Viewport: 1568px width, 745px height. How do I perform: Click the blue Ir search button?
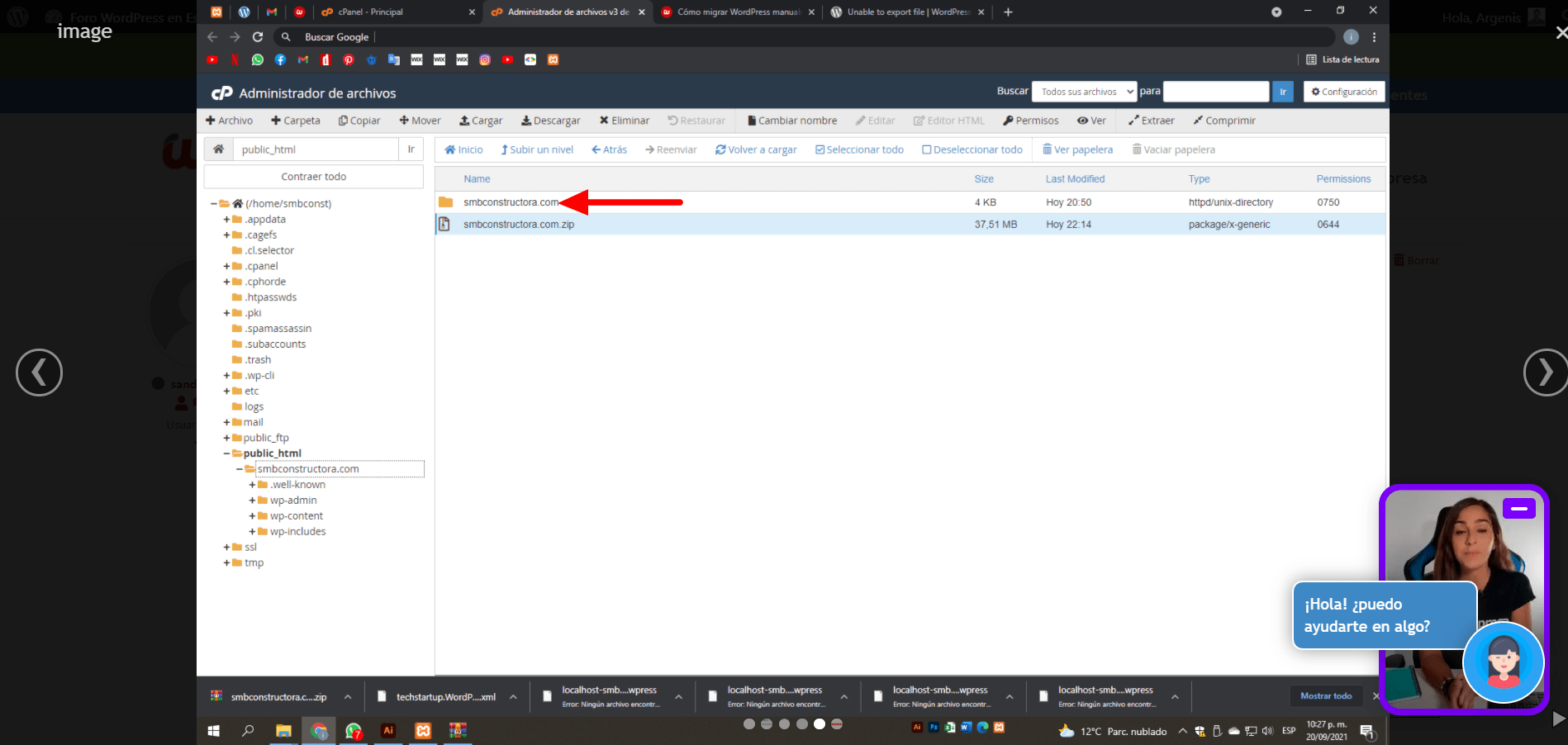pos(1283,92)
